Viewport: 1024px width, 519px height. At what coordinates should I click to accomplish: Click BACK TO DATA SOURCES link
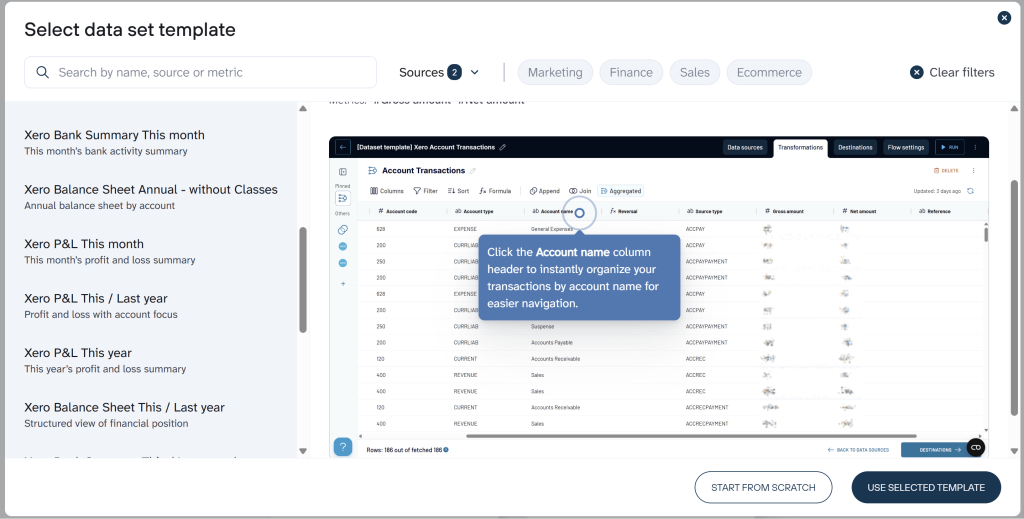pyautogui.click(x=858, y=450)
